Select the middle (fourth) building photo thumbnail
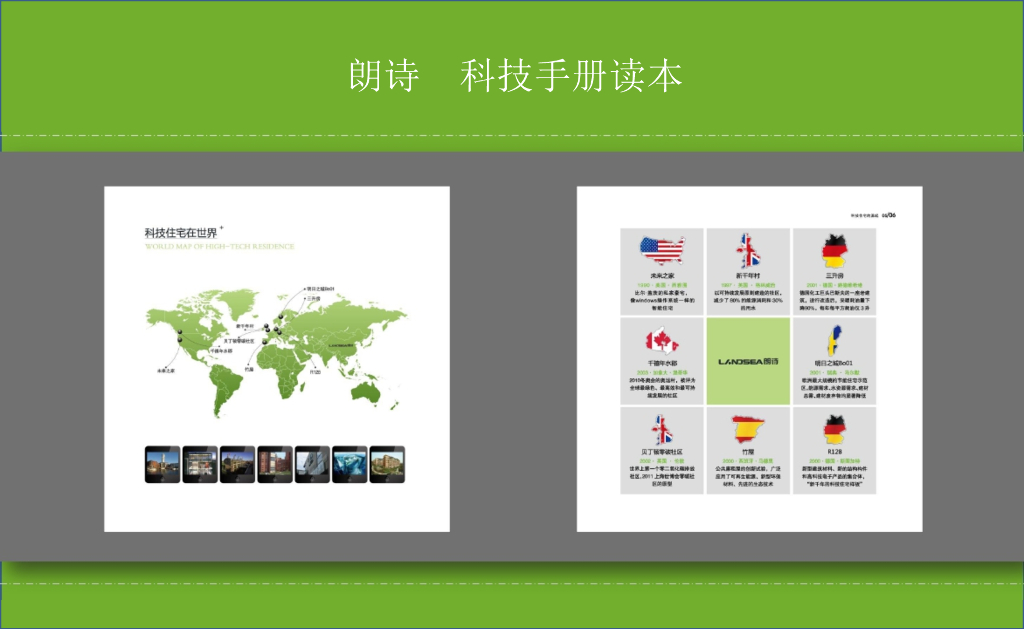This screenshot has width=1024, height=629. click(275, 464)
